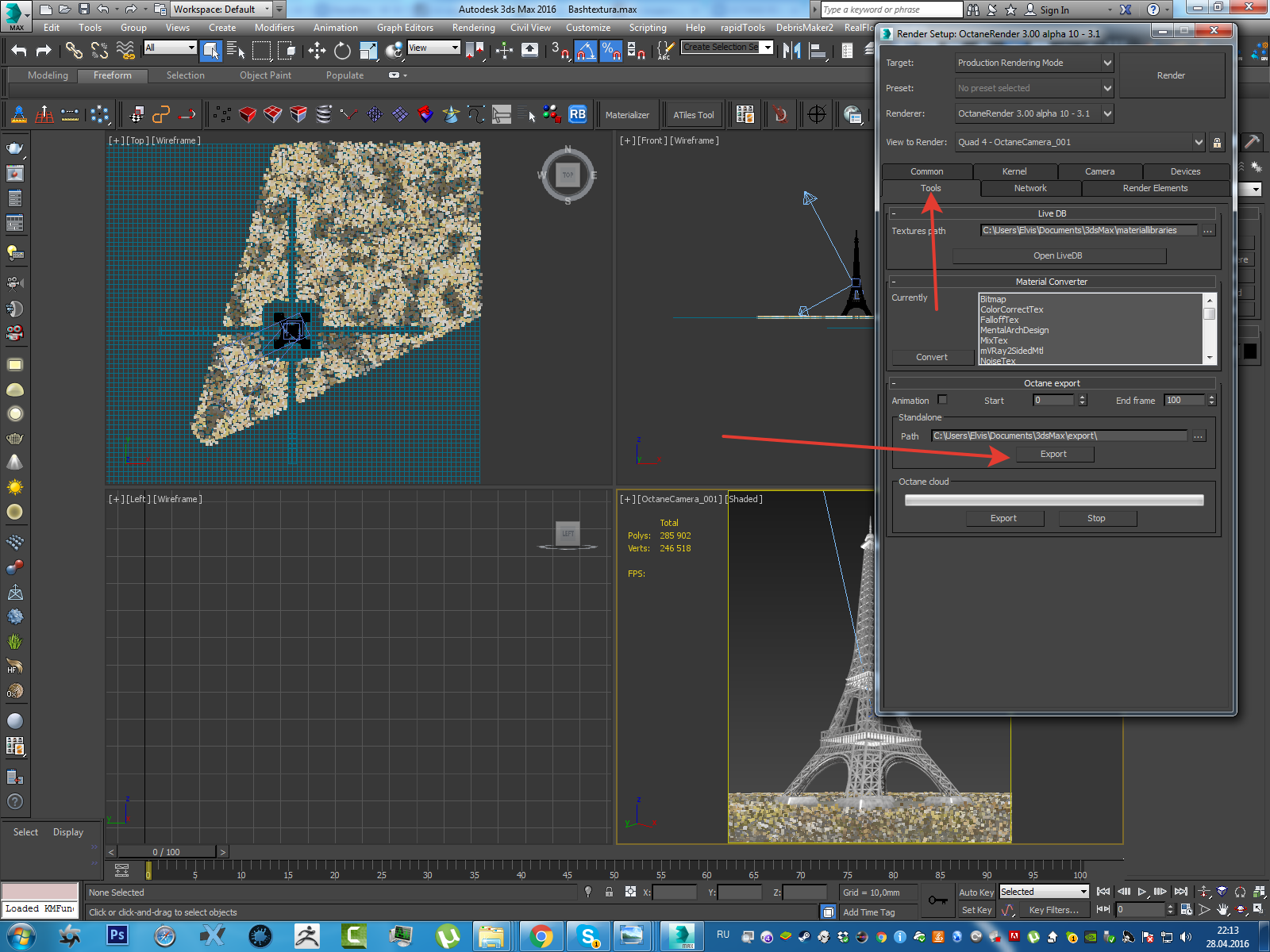Click the lock icon beside View to Render
This screenshot has height=952, width=1270.
click(x=1217, y=143)
